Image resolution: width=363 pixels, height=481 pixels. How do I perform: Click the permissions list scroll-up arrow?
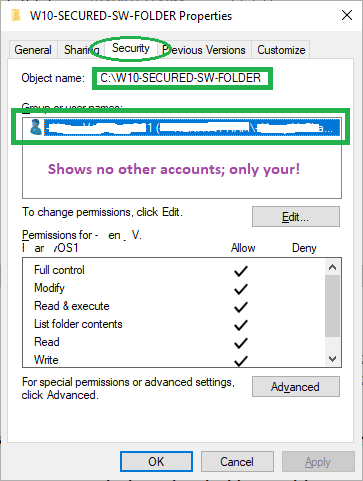tap(332, 267)
